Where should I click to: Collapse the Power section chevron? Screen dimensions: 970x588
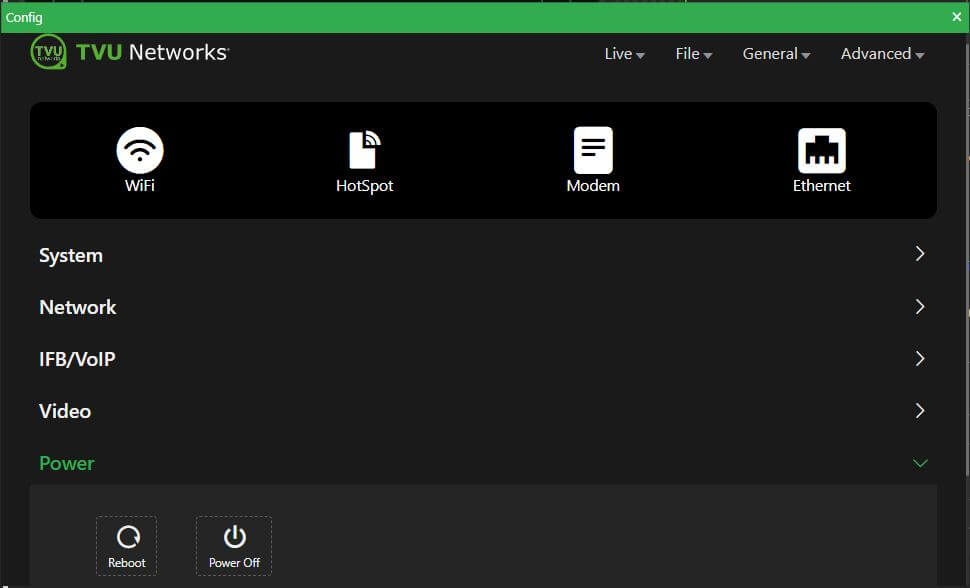tap(920, 463)
